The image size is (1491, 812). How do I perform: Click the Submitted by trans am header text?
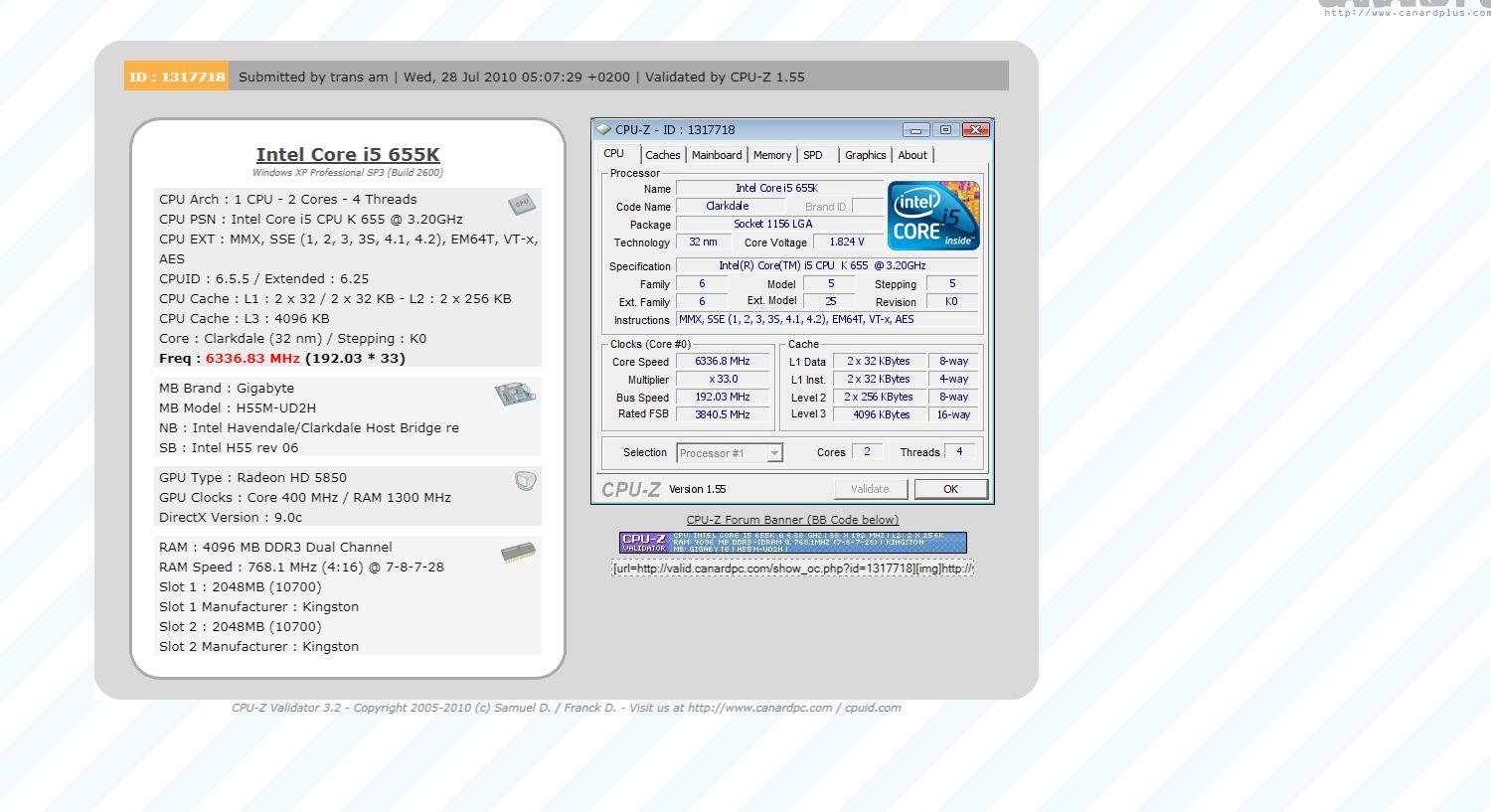(x=313, y=77)
